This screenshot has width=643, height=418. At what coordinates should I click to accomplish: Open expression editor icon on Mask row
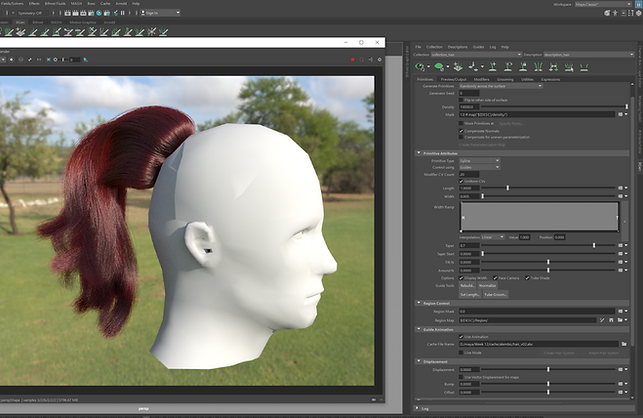pyautogui.click(x=620, y=114)
